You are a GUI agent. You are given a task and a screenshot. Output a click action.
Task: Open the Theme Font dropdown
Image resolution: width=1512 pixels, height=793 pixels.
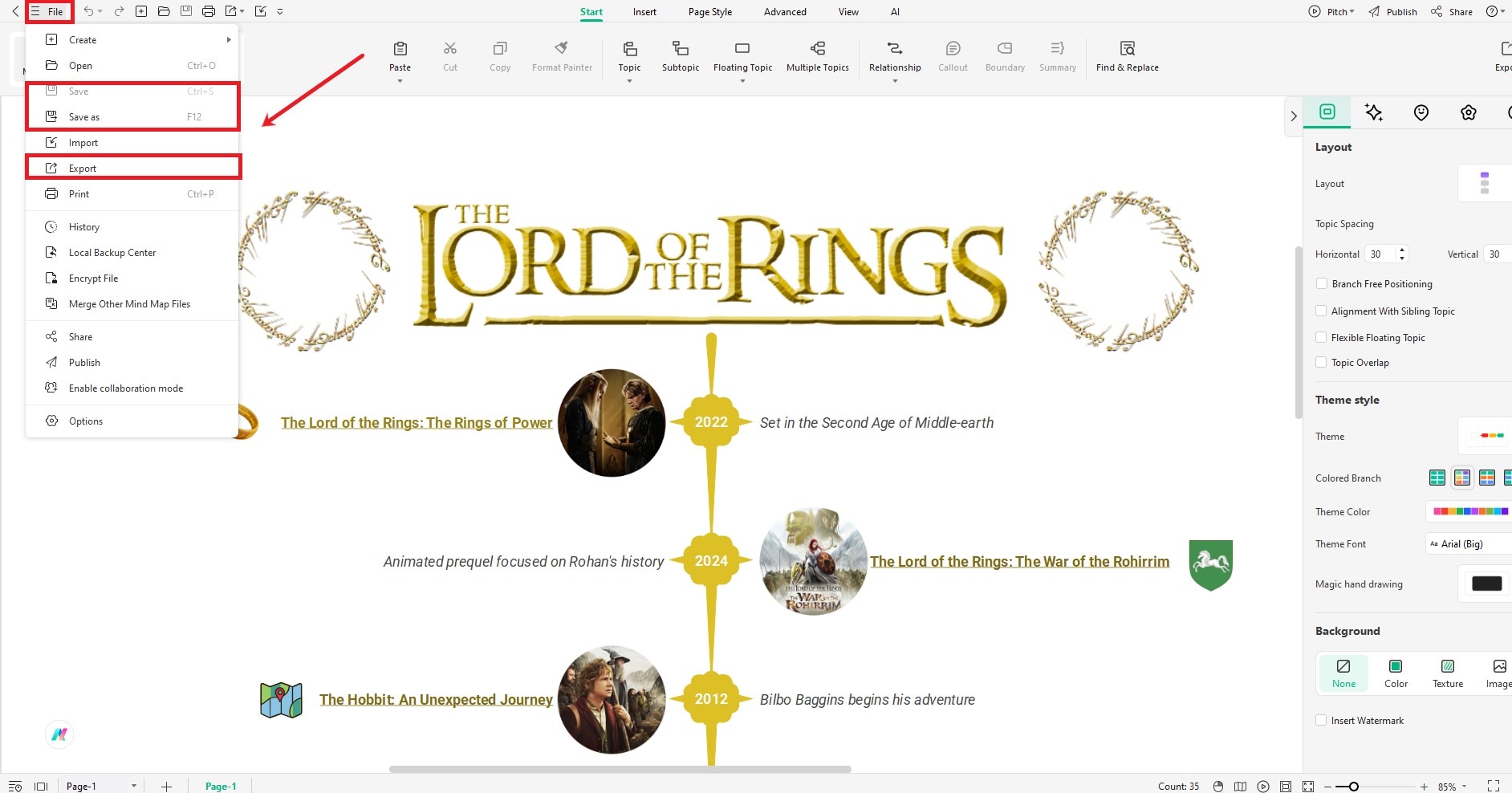pos(1469,543)
